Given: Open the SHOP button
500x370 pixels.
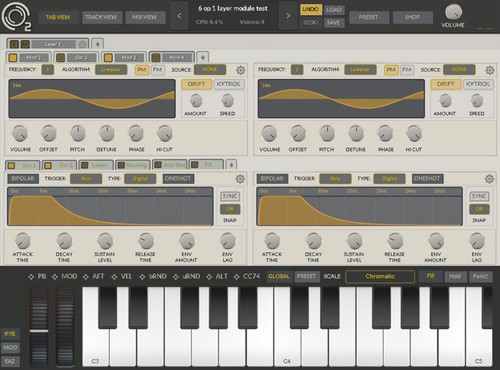Looking at the screenshot, I should click(413, 17).
